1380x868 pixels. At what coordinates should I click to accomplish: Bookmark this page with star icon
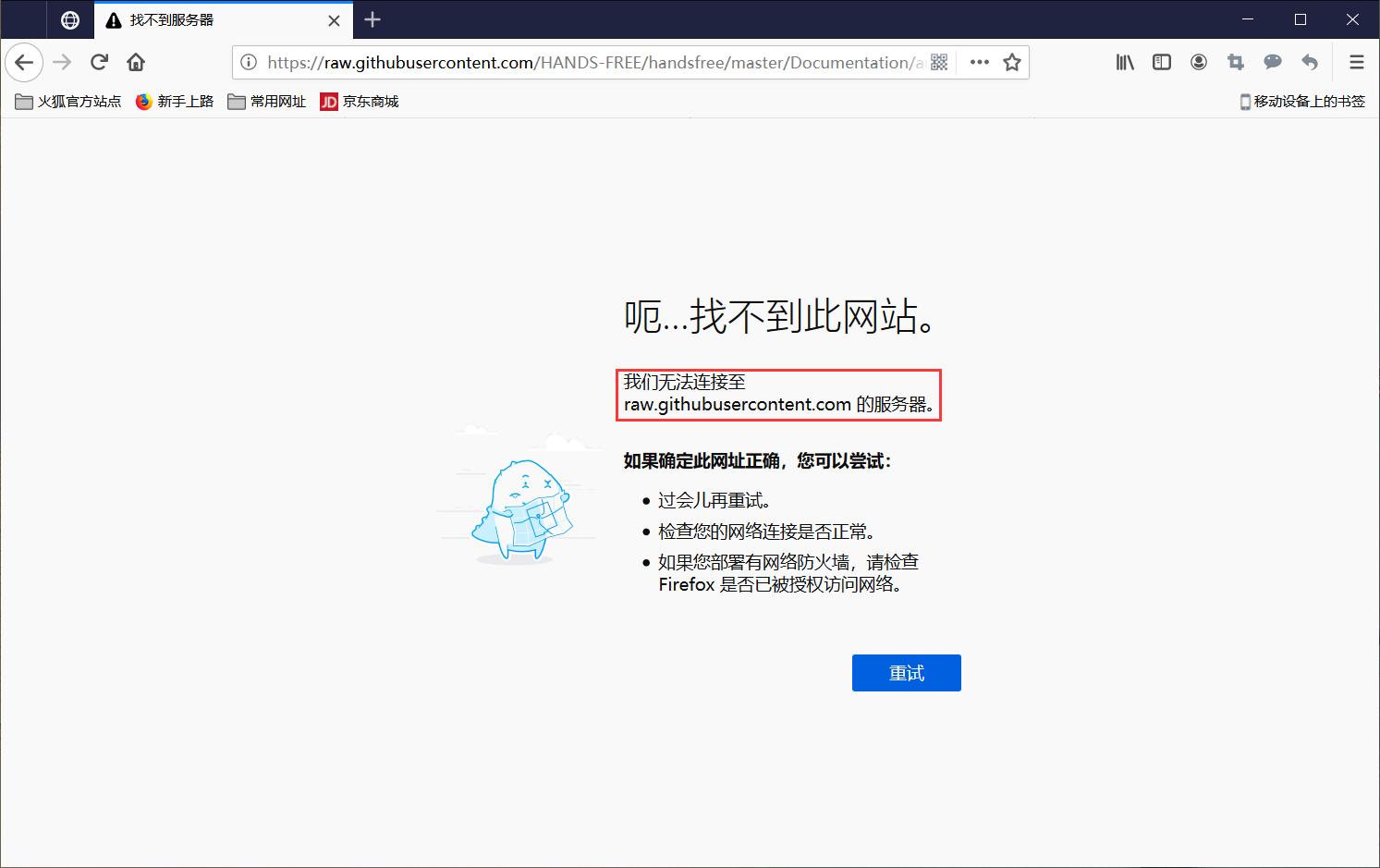point(1012,63)
